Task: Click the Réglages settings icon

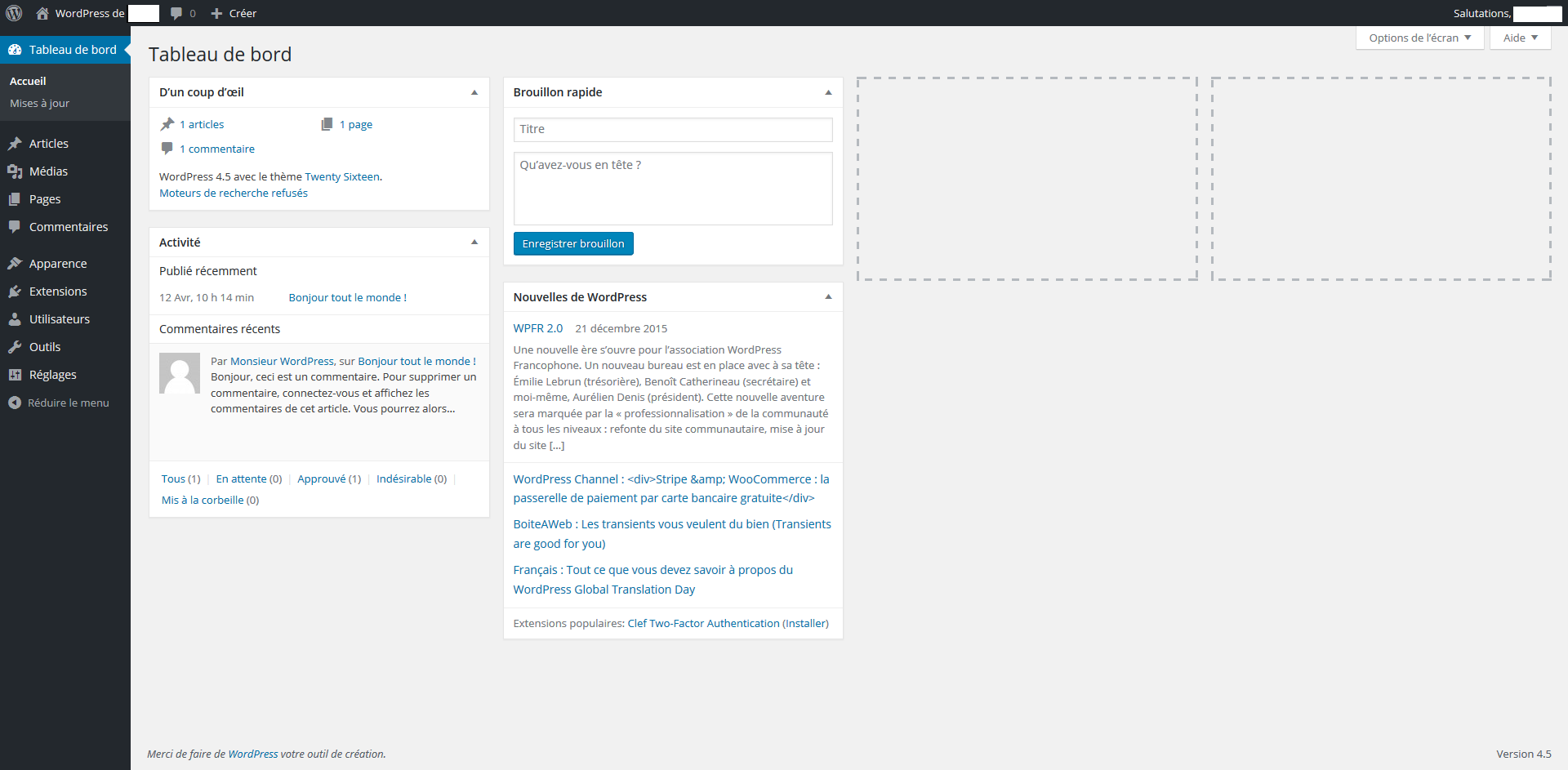Action: [15, 375]
